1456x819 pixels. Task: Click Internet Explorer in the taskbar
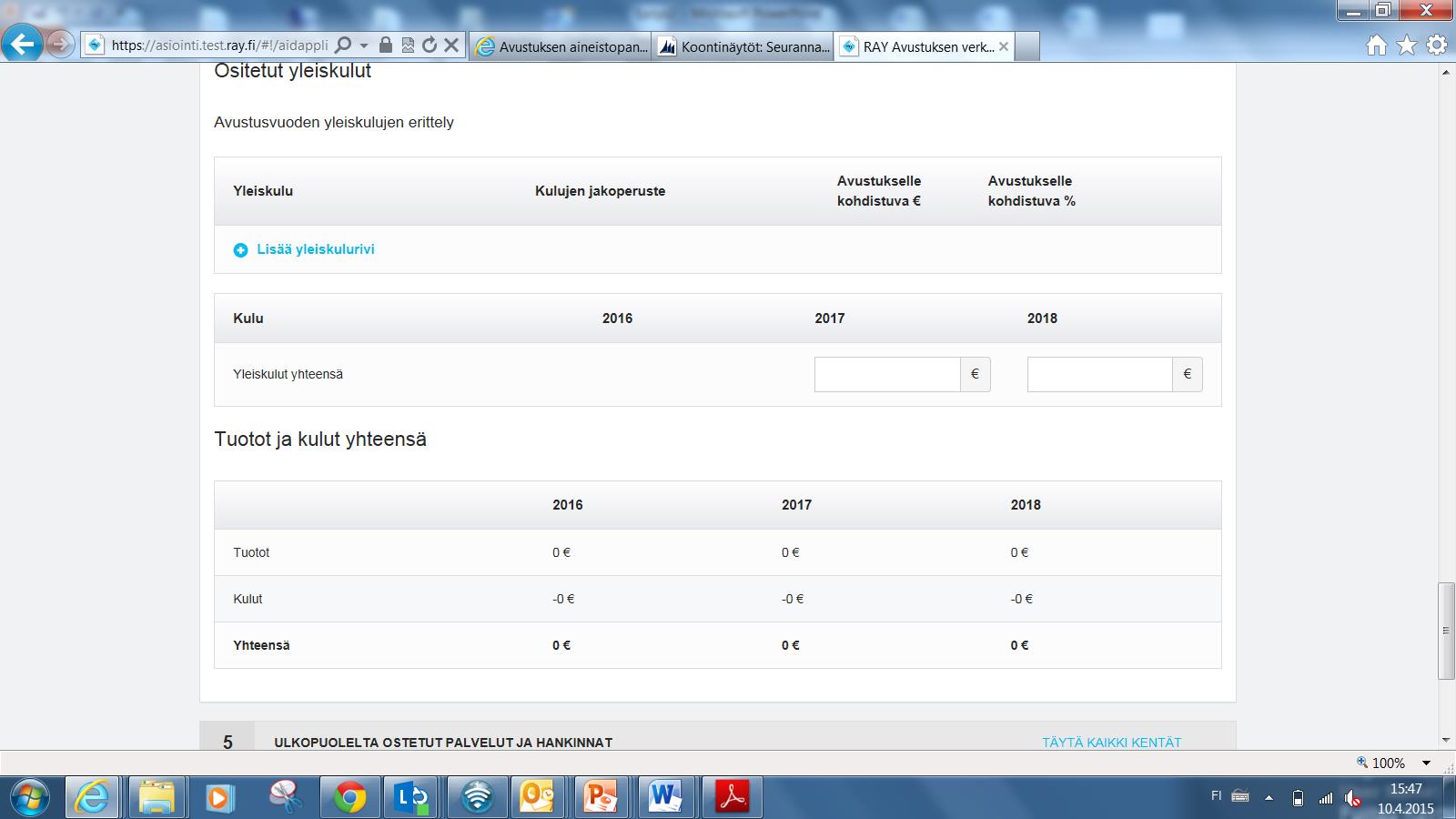(92, 798)
